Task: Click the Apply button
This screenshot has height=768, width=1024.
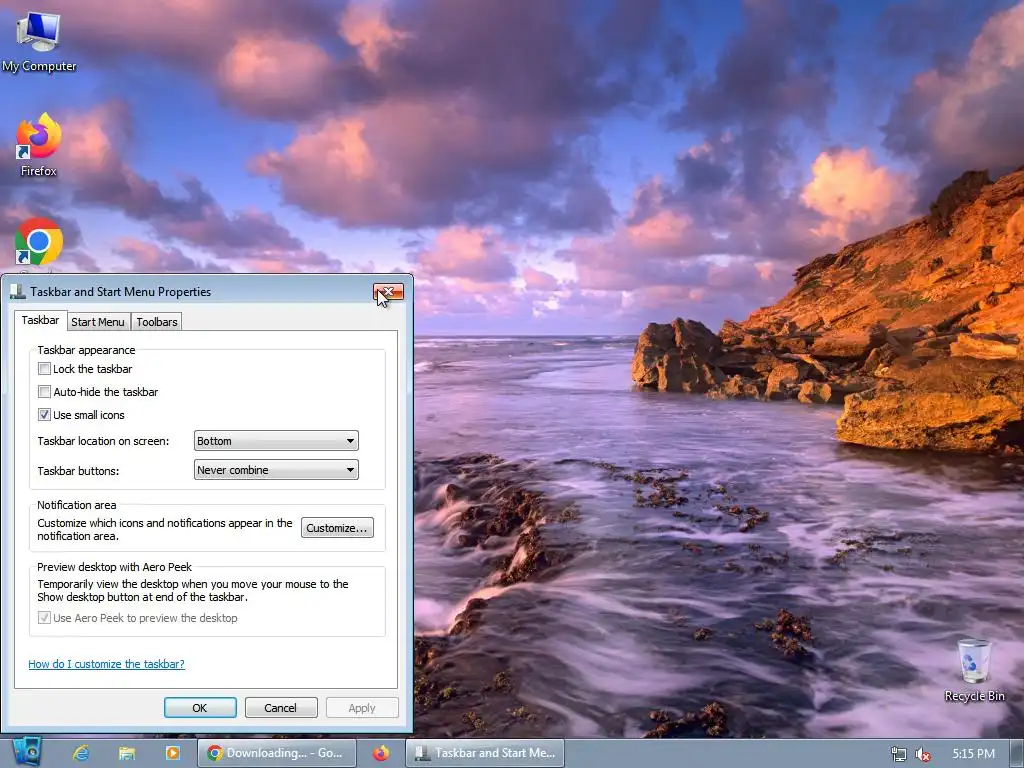Action: click(x=362, y=708)
